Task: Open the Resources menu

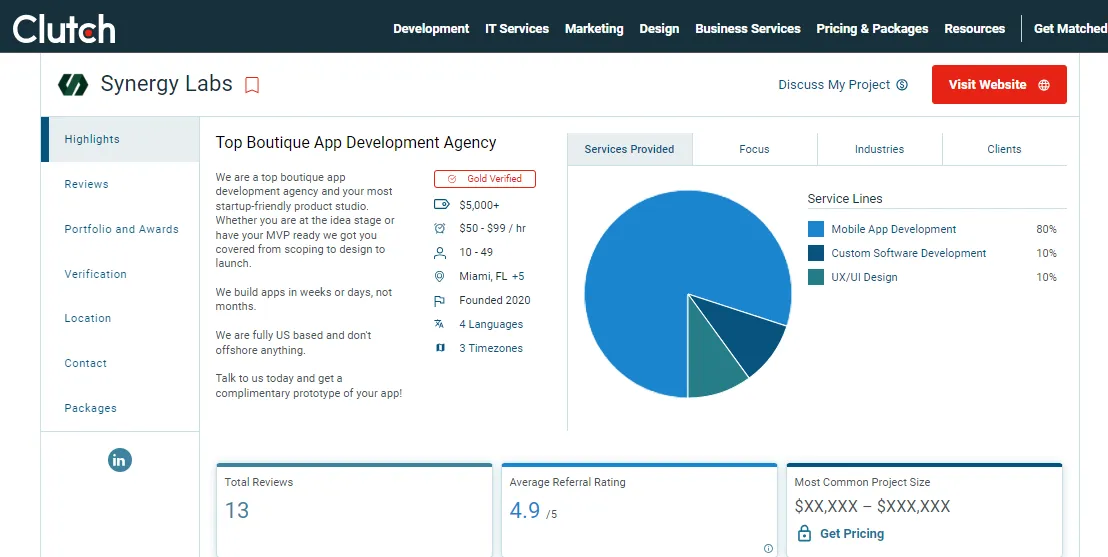Action: (x=974, y=29)
